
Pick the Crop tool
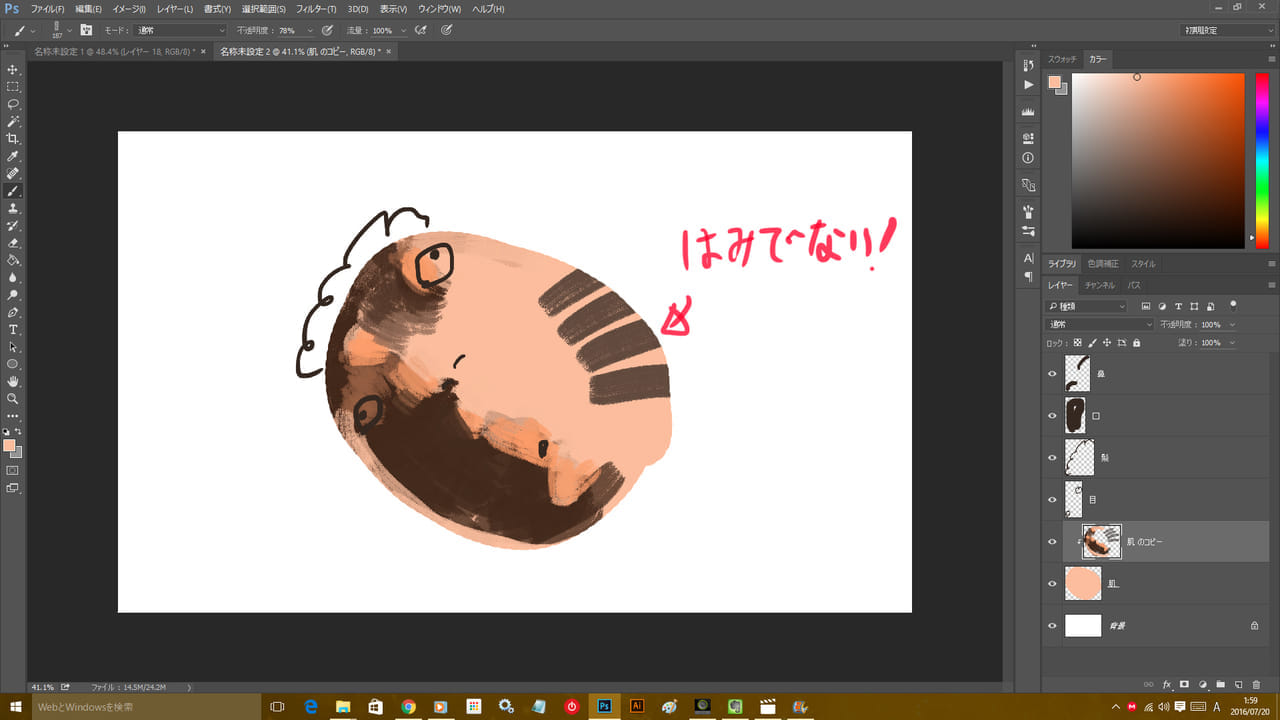[x=13, y=139]
